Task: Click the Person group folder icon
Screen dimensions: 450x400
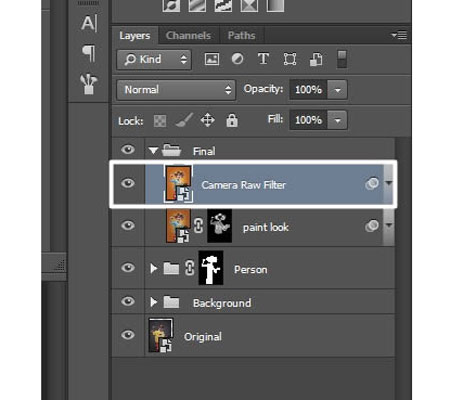Action: tap(171, 268)
